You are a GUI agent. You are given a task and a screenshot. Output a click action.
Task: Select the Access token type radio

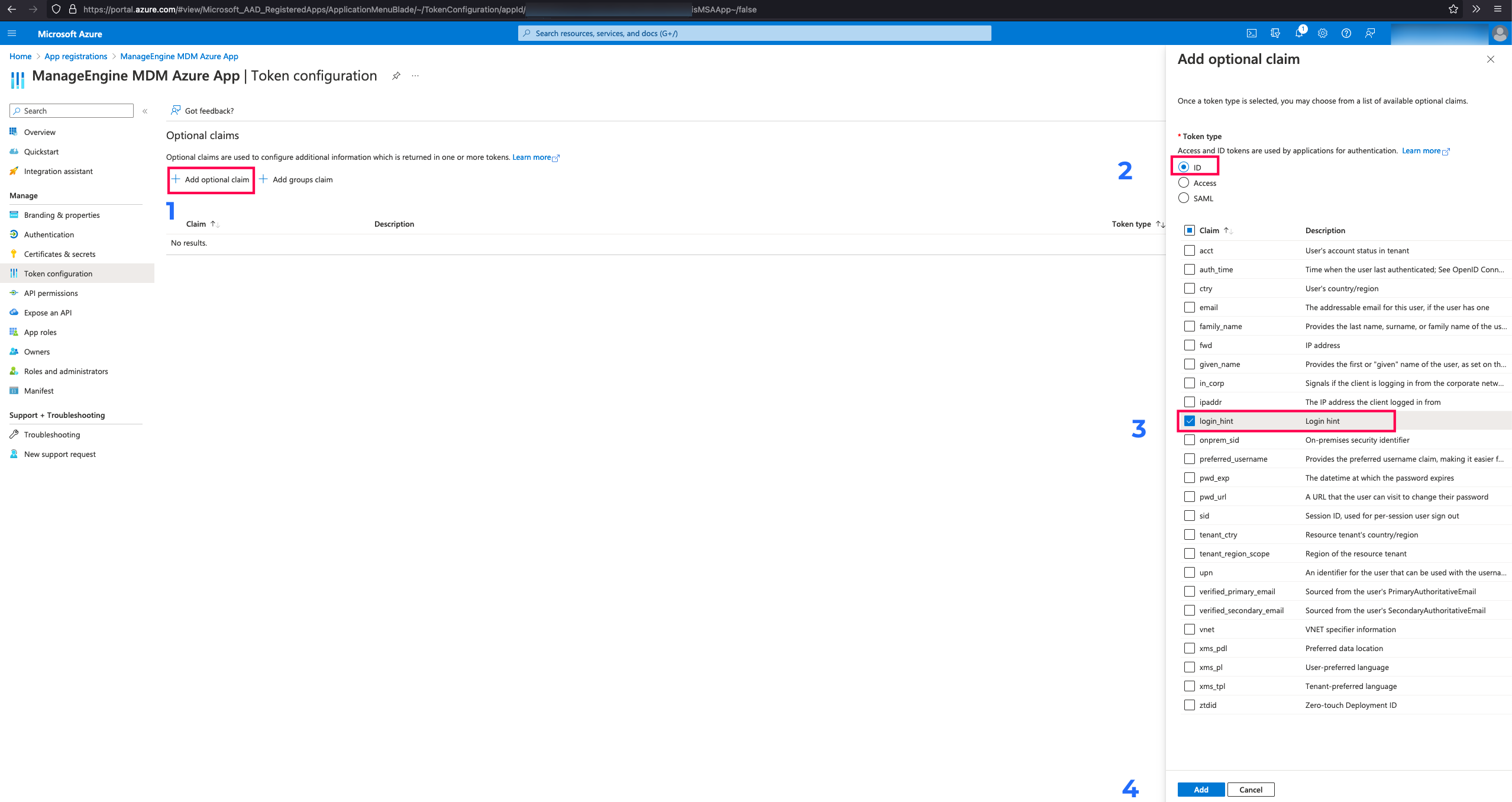(1184, 183)
